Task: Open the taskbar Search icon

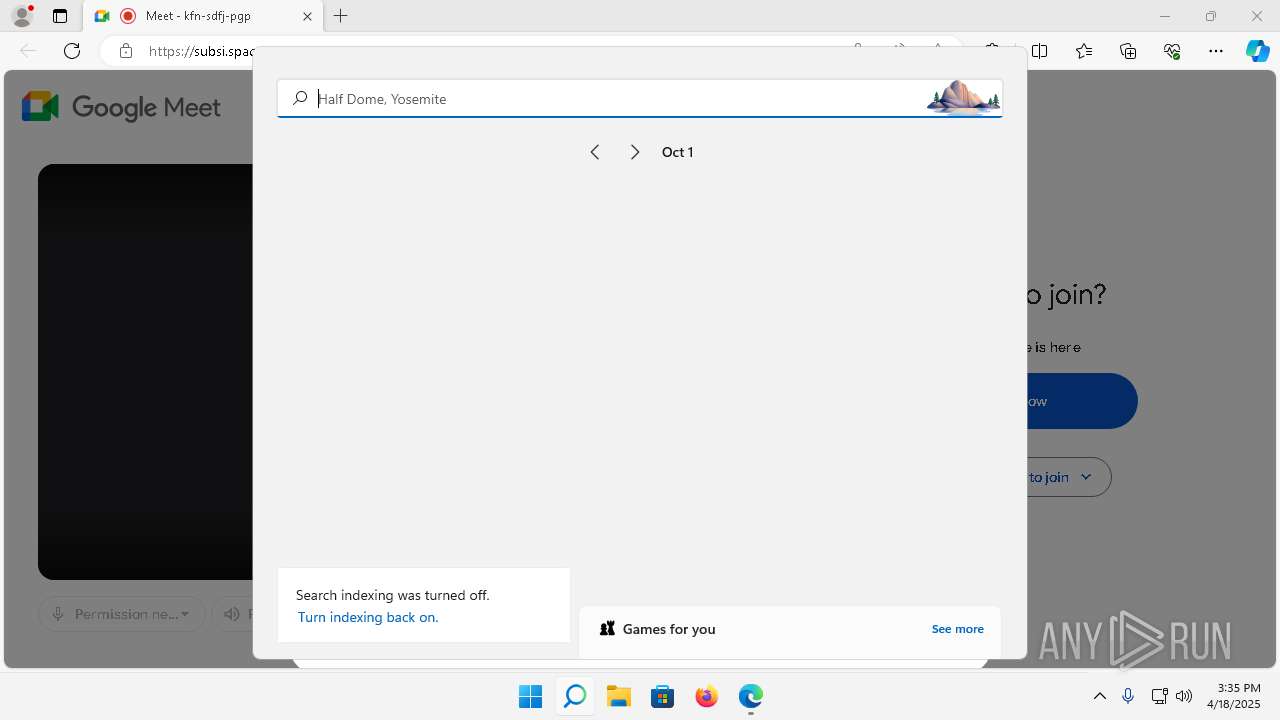Action: click(574, 696)
